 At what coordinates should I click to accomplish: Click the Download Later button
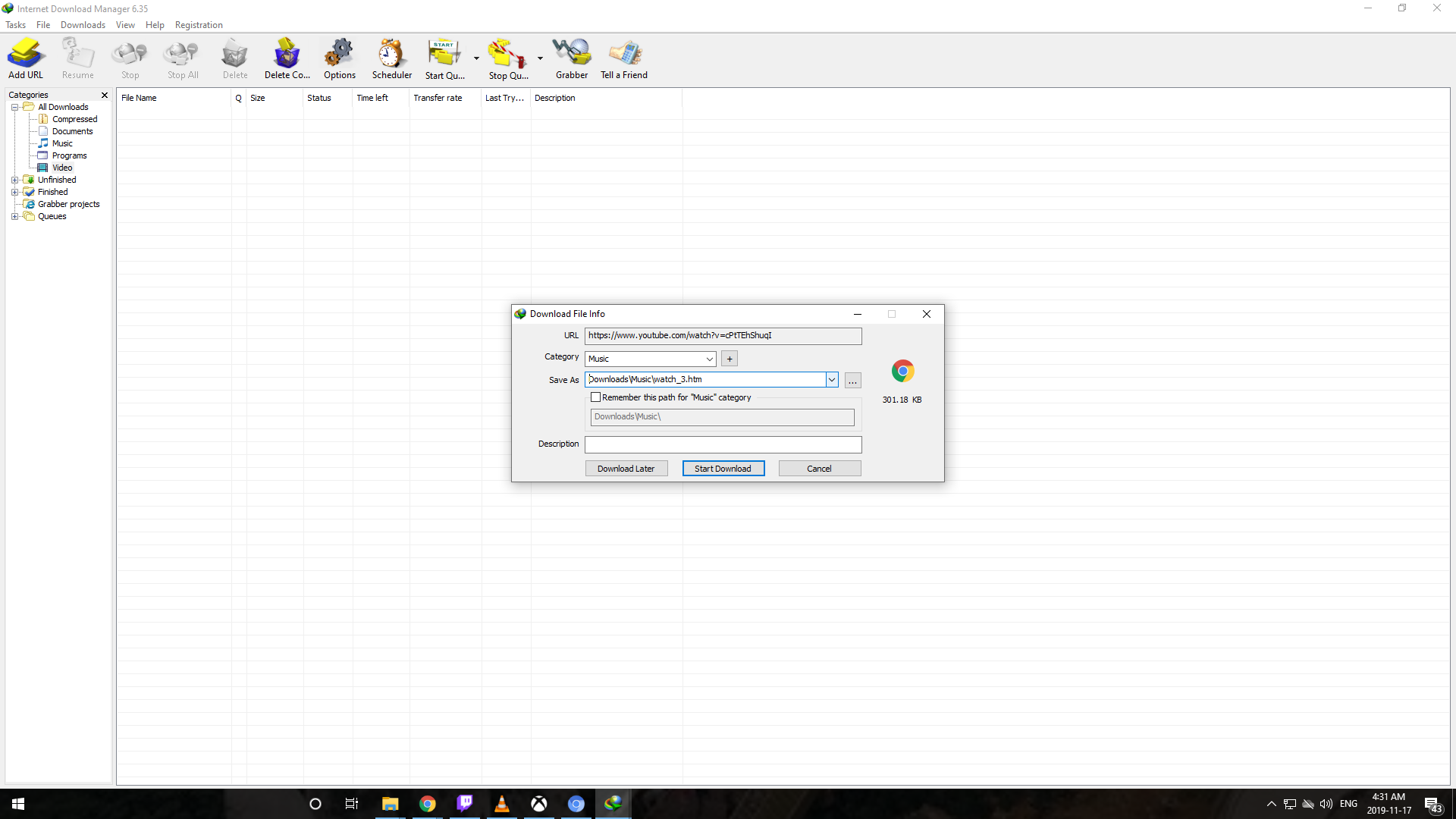coord(626,469)
